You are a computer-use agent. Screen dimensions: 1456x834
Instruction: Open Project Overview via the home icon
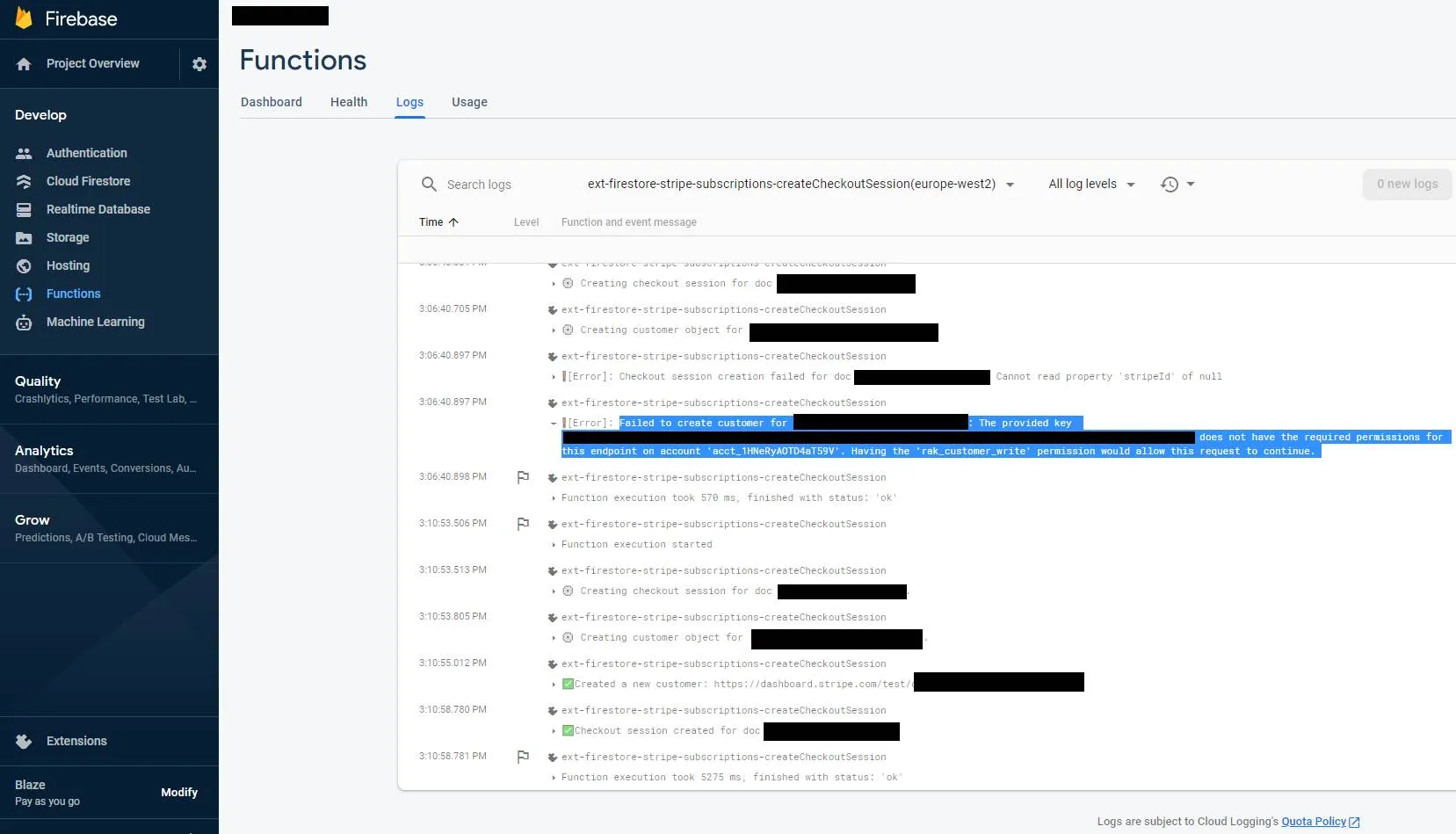[x=24, y=64]
